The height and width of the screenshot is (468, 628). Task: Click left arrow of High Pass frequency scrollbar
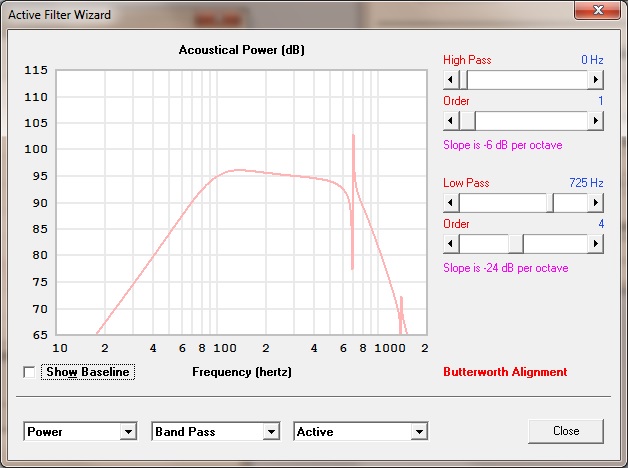tap(451, 80)
